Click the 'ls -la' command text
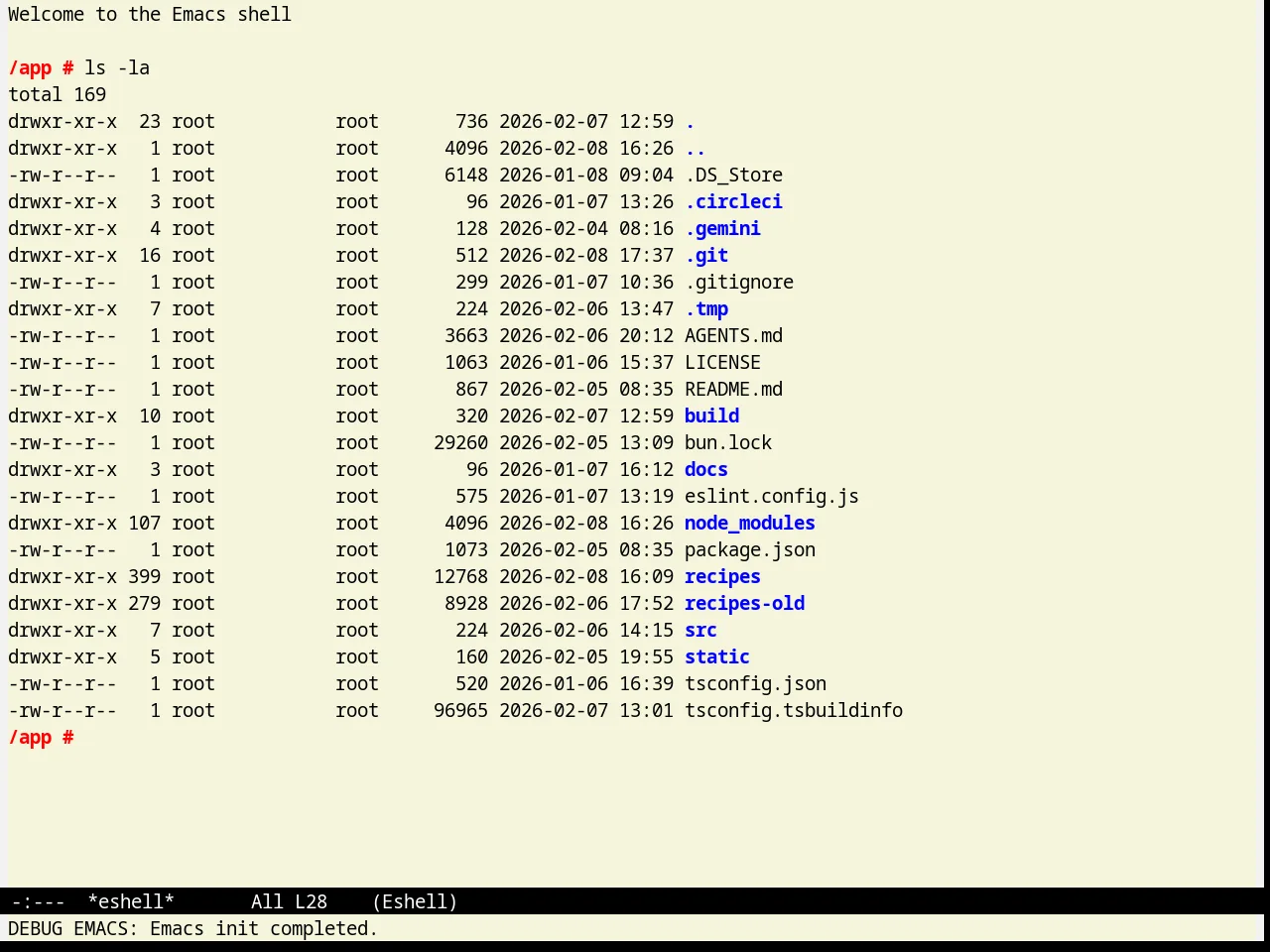Image resolution: width=1270 pixels, height=952 pixels. (x=117, y=67)
